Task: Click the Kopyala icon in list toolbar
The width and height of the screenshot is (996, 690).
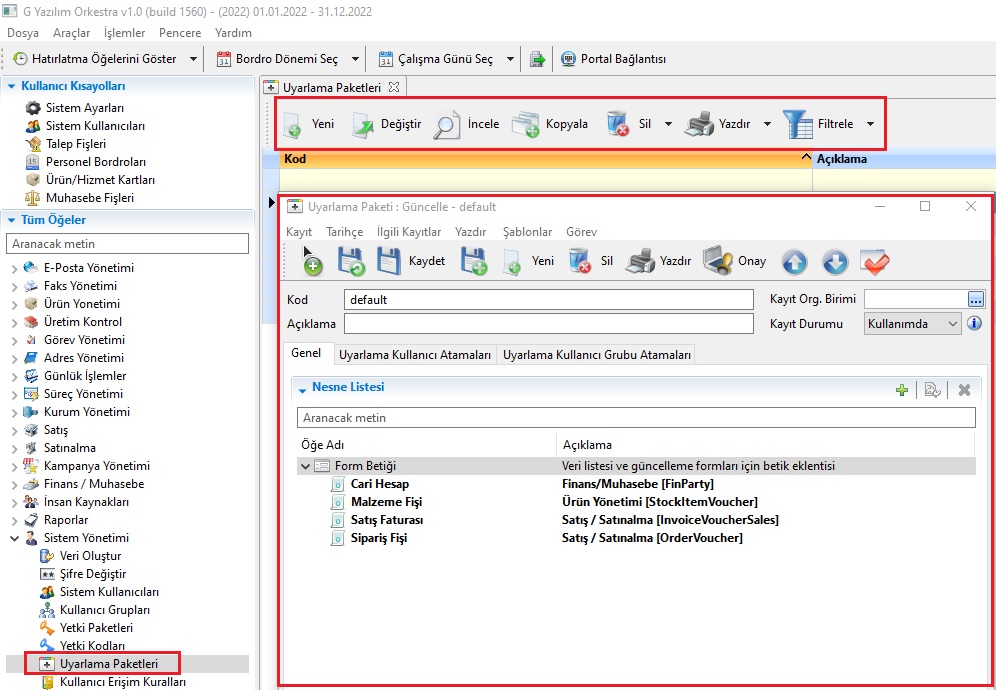Action: [x=525, y=124]
